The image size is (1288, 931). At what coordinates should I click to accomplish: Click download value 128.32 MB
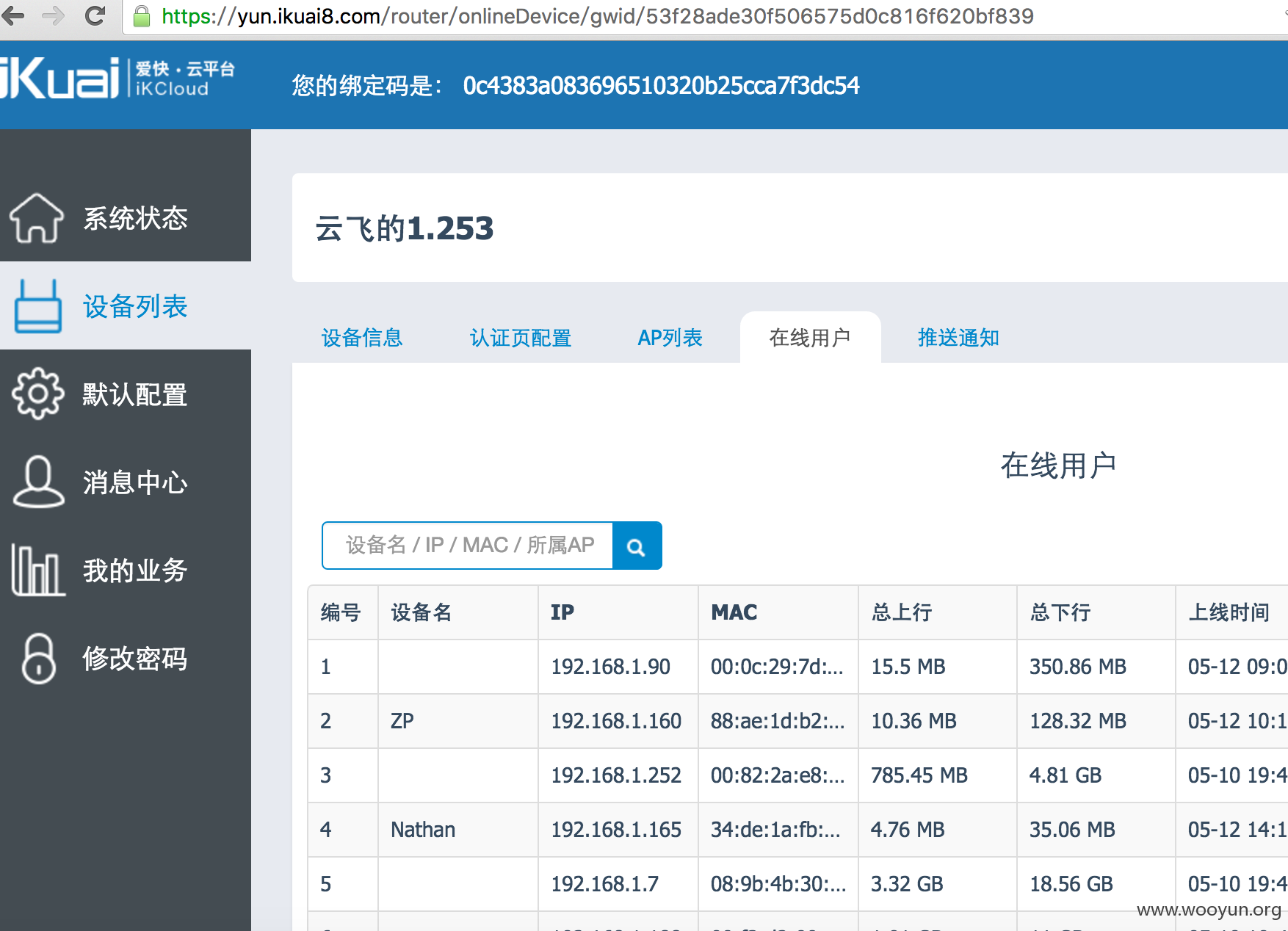1078,721
